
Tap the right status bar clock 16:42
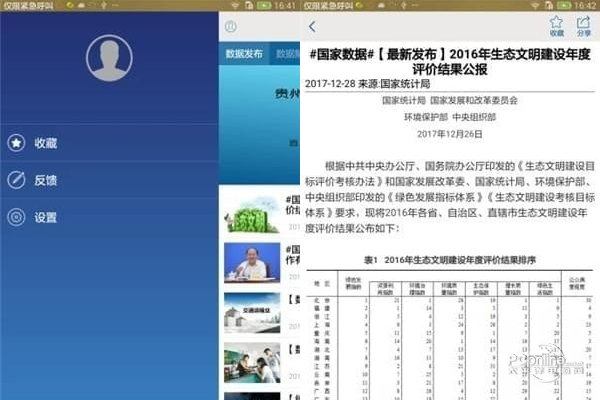[x=585, y=5]
